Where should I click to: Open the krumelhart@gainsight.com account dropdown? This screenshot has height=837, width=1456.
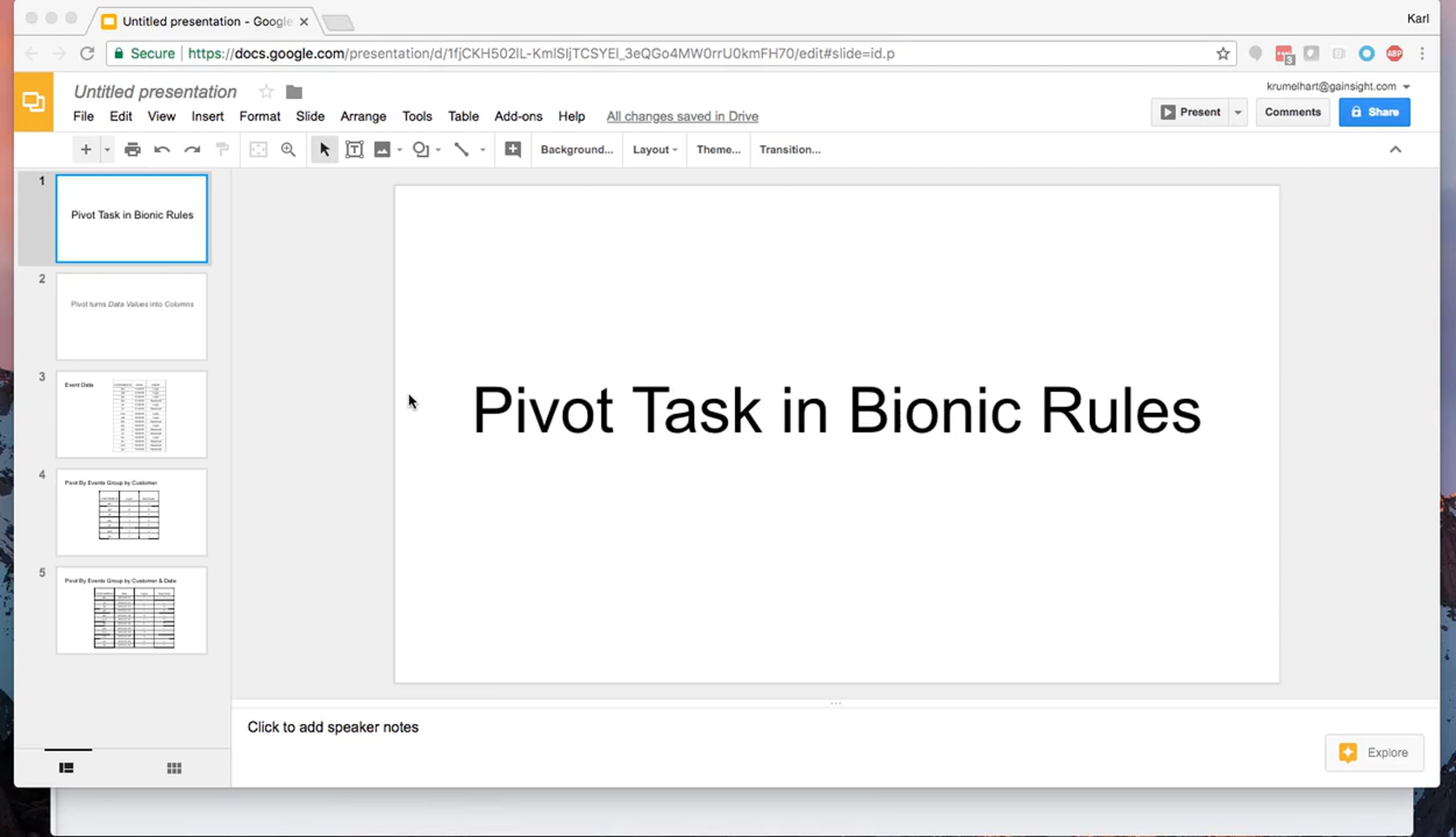pos(1338,86)
